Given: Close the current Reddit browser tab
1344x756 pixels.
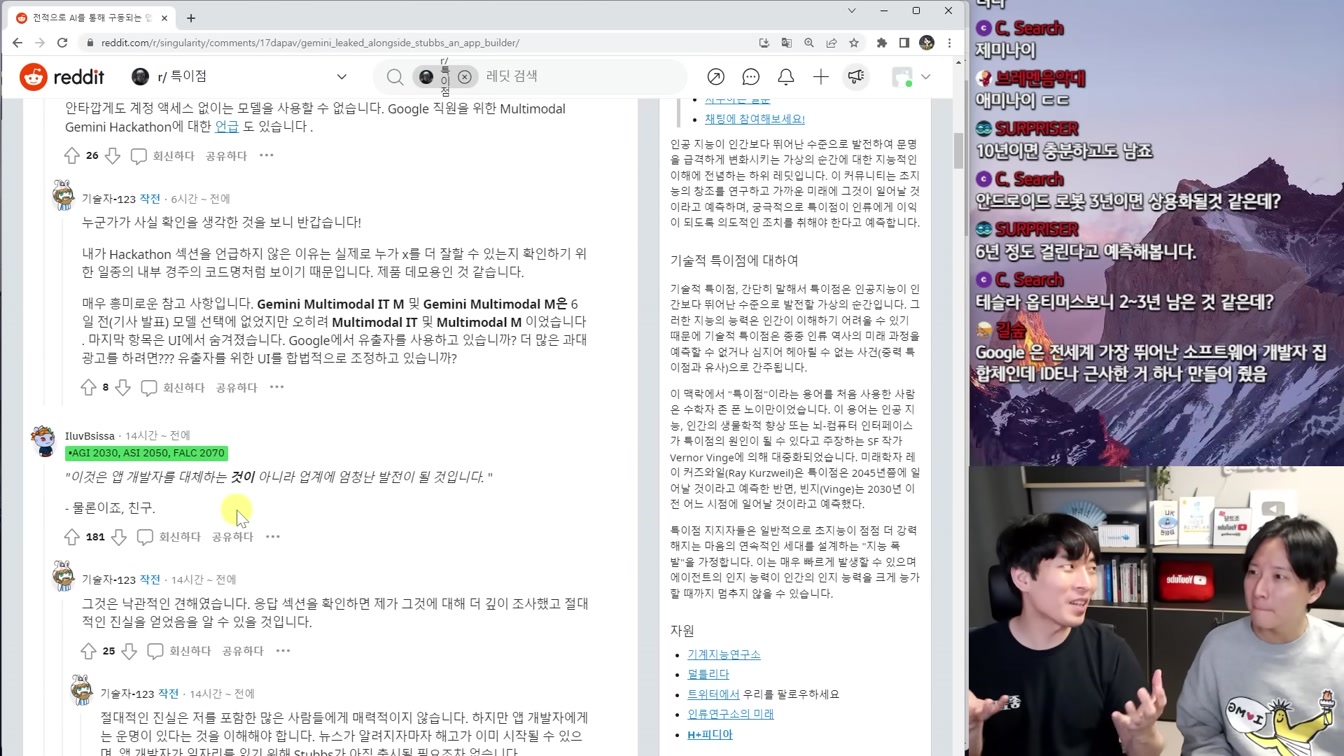Looking at the screenshot, I should (x=165, y=17).
